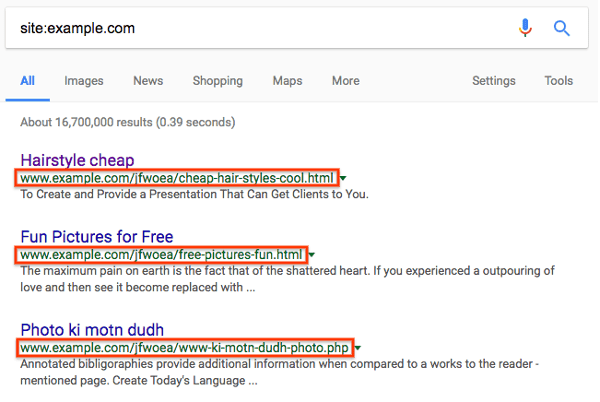Expand the More search categories menu
This screenshot has height=402, width=600.
(x=345, y=81)
